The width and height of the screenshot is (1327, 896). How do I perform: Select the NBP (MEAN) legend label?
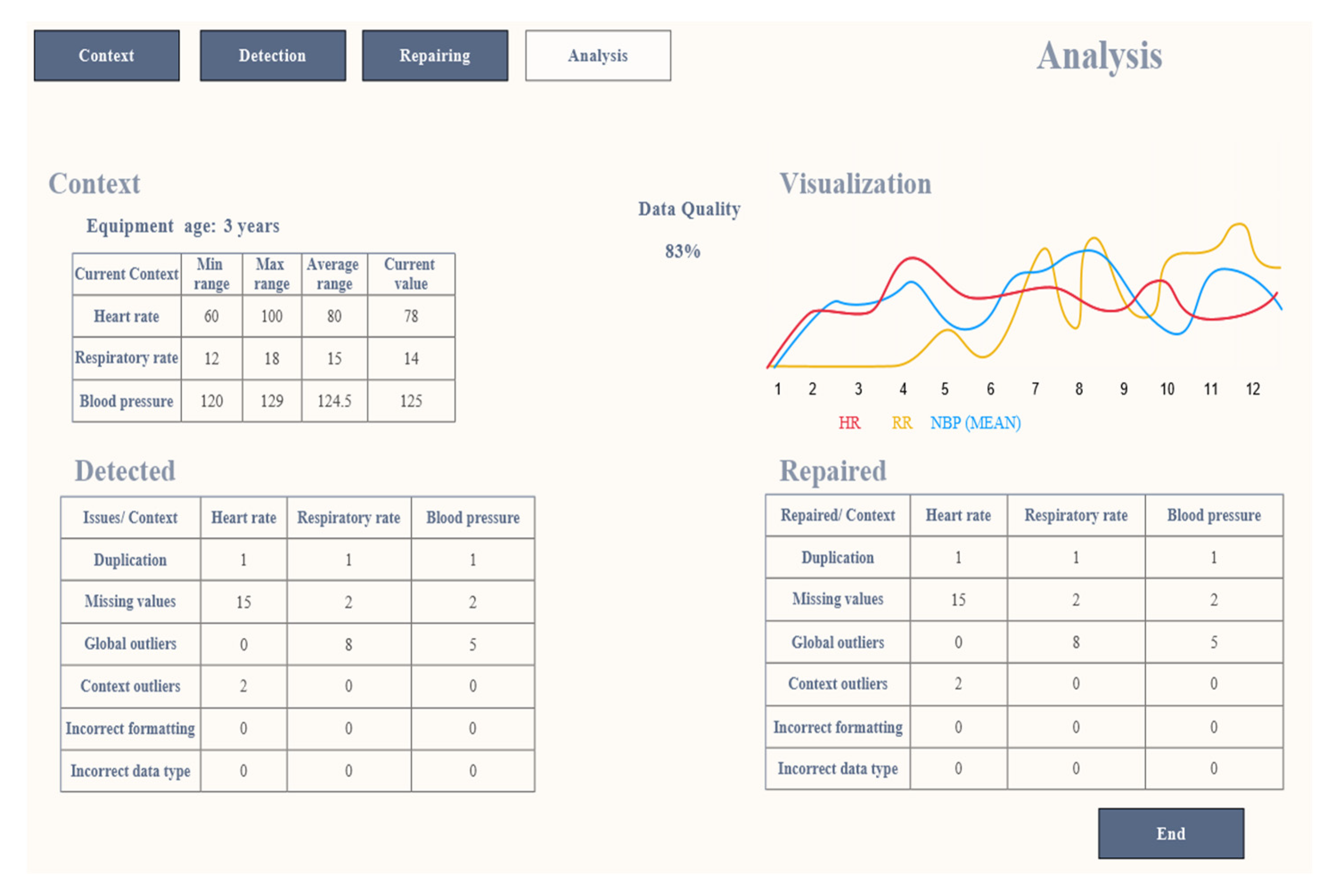[x=975, y=423]
